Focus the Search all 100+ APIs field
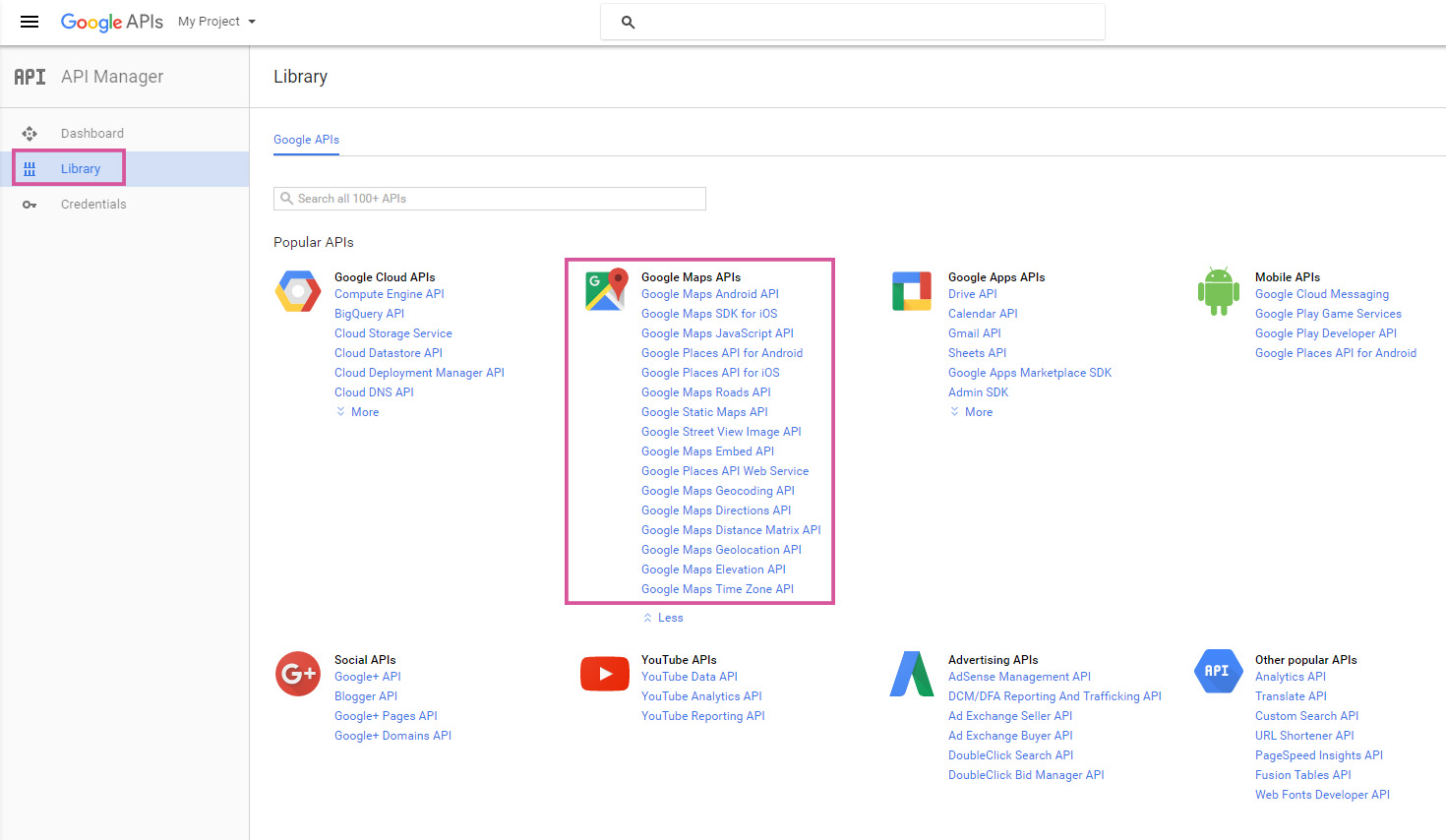 pos(490,199)
